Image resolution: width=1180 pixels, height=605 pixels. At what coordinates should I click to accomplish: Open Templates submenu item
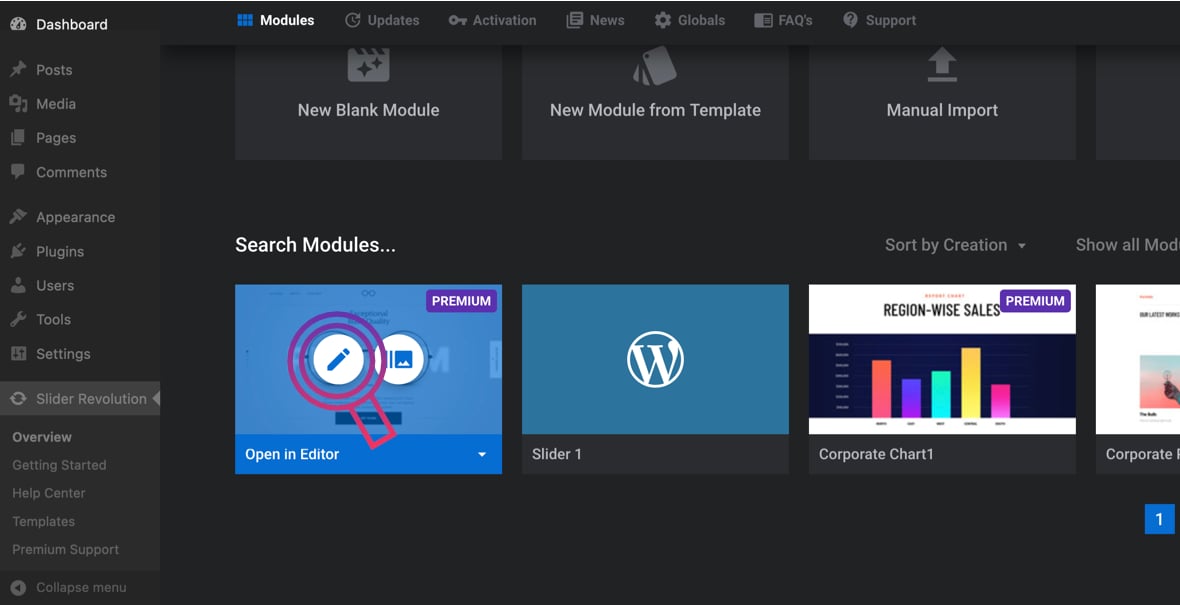click(x=44, y=521)
